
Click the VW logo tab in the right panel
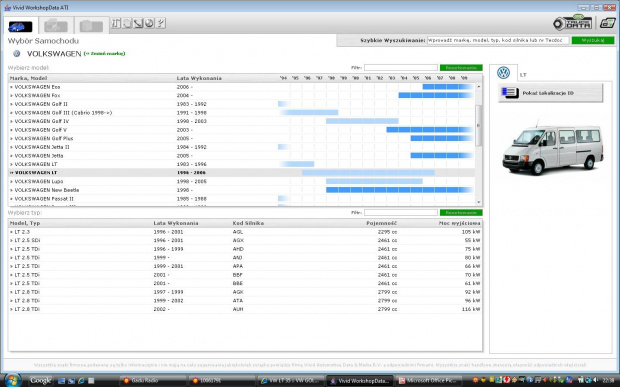[x=503, y=73]
